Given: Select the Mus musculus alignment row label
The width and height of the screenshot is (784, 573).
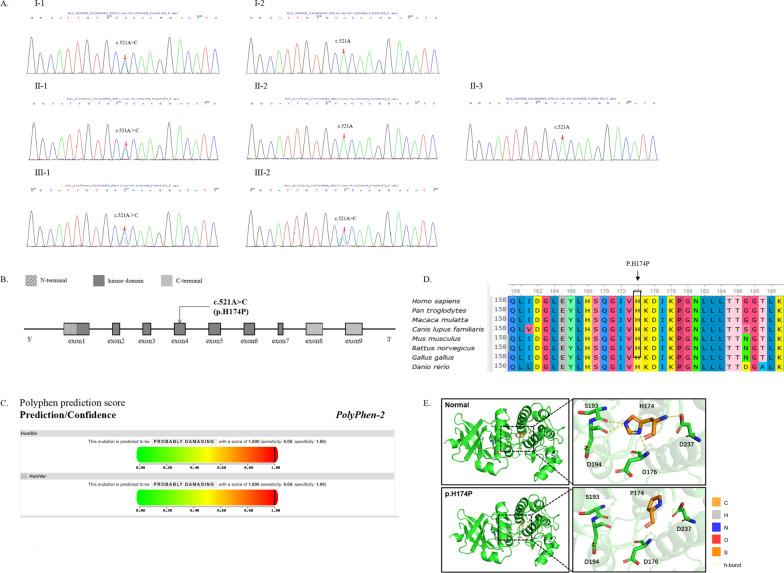Looking at the screenshot, I should point(436,338).
